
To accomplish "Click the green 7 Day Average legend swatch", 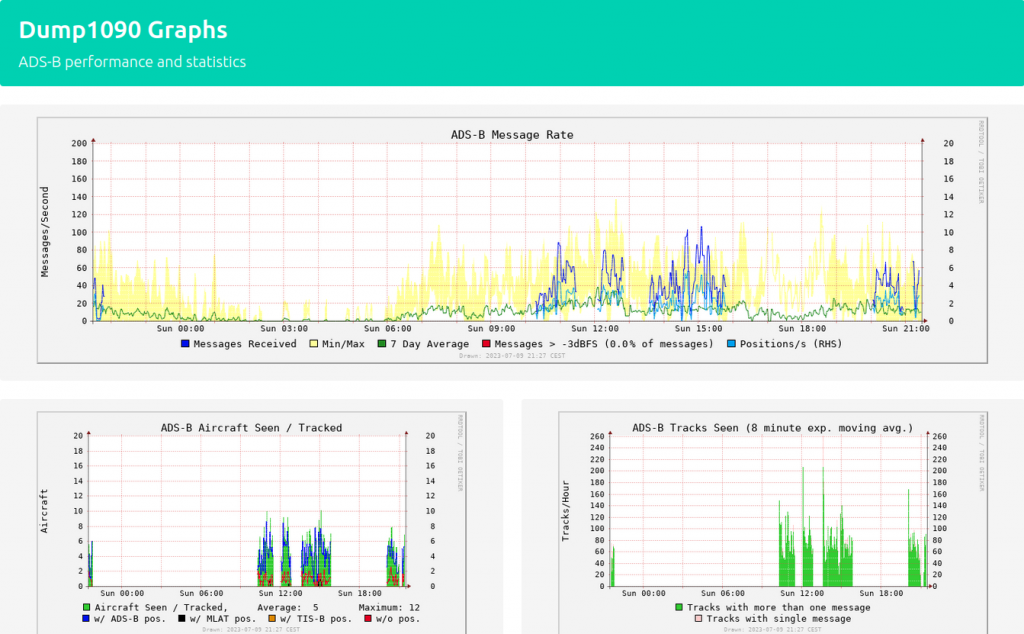I will click(x=382, y=343).
